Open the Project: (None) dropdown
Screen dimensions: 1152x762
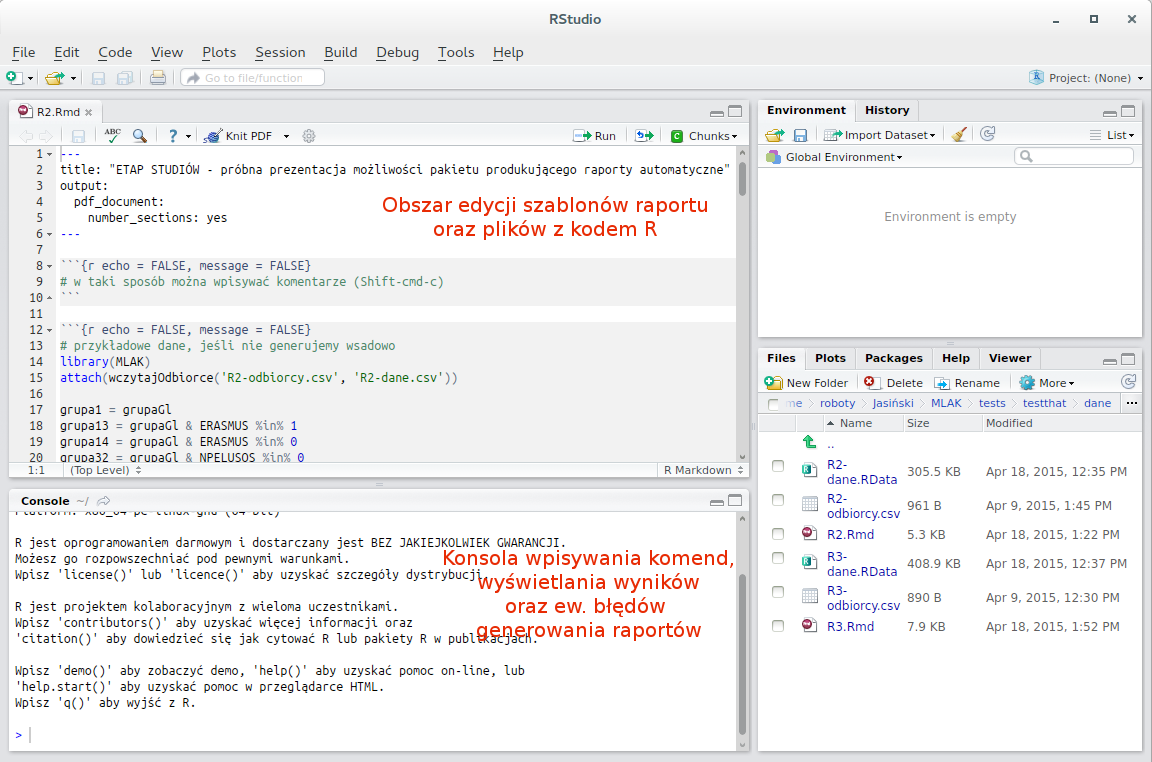pyautogui.click(x=1087, y=78)
